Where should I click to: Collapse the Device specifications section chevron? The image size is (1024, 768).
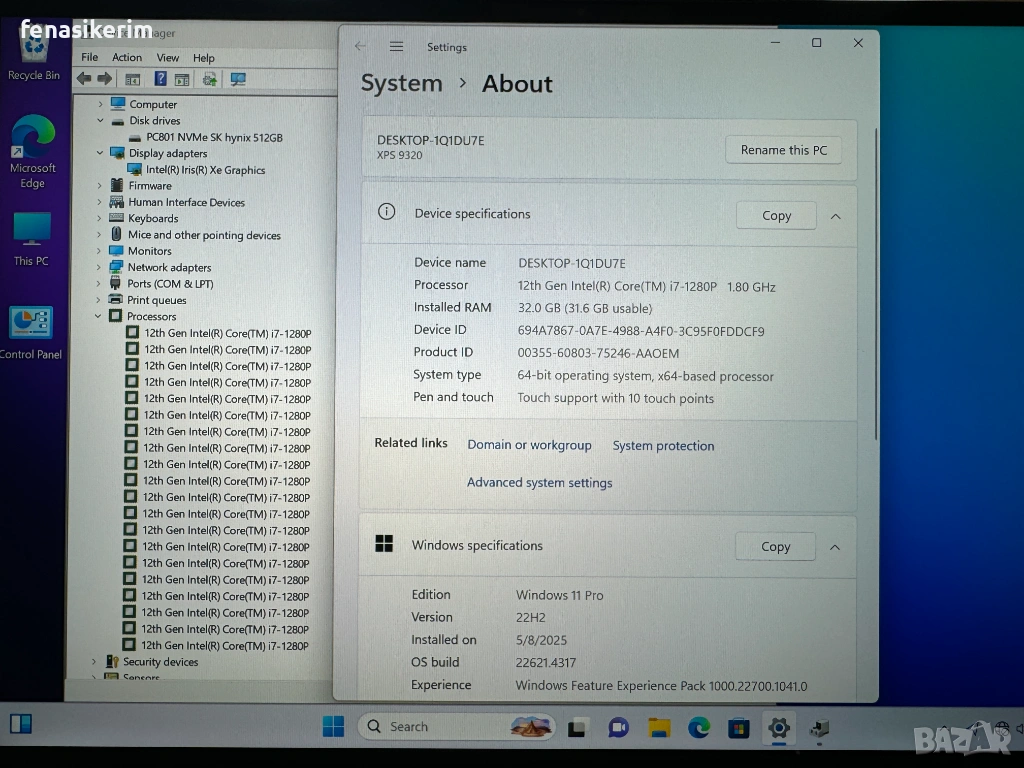click(835, 215)
